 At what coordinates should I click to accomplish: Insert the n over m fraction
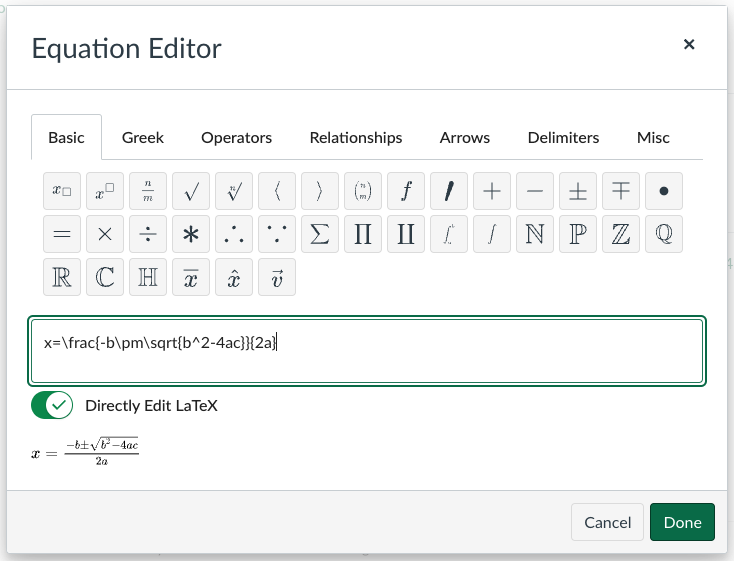(x=148, y=191)
